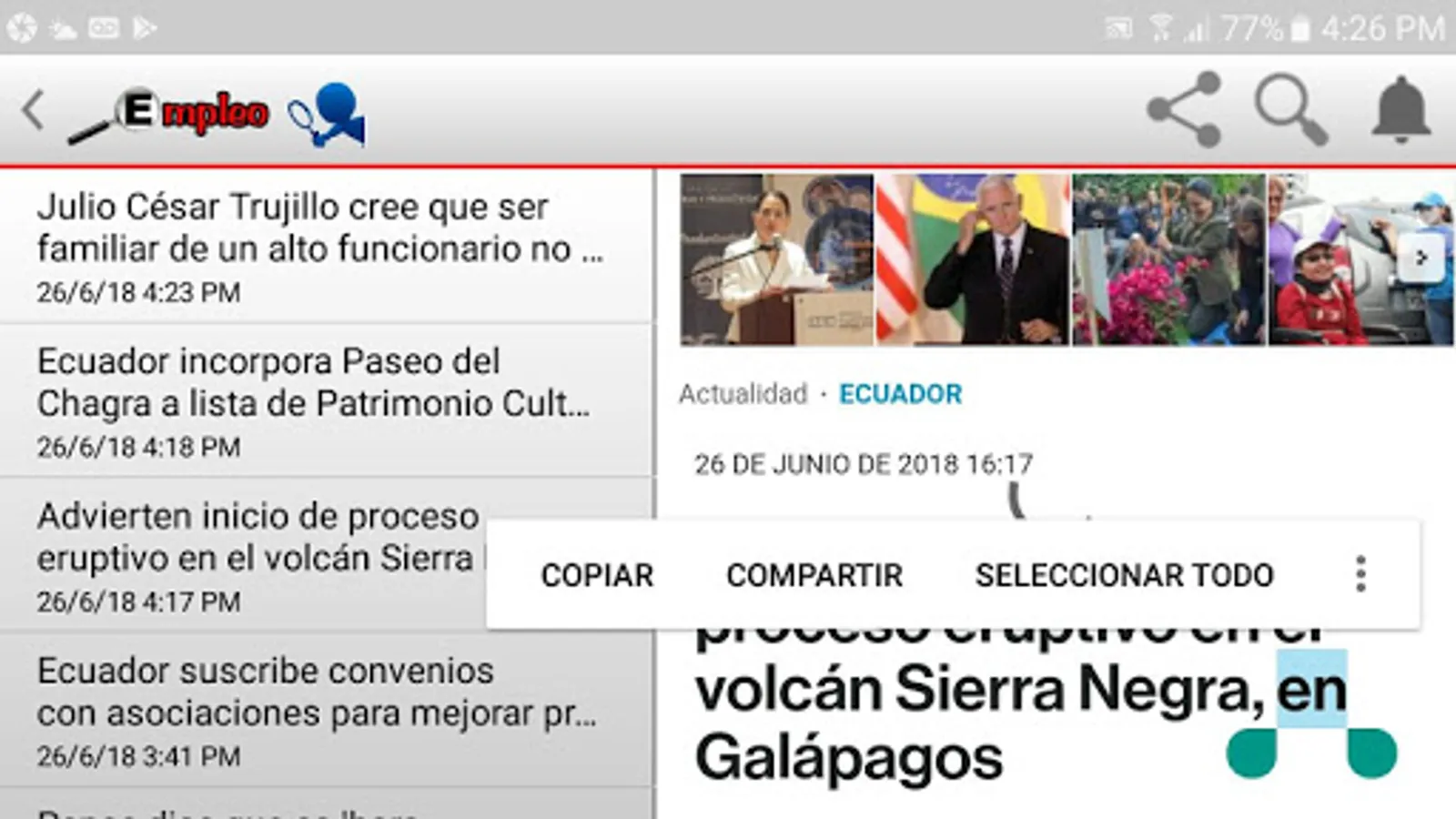This screenshot has width=1456, height=819.
Task: Open the Empleo magnifier logo
Action: (x=169, y=115)
